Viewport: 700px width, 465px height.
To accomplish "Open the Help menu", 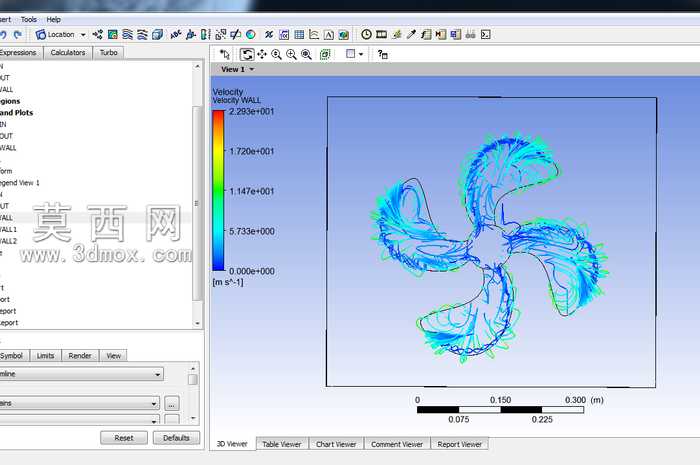I will pyautogui.click(x=54, y=19).
